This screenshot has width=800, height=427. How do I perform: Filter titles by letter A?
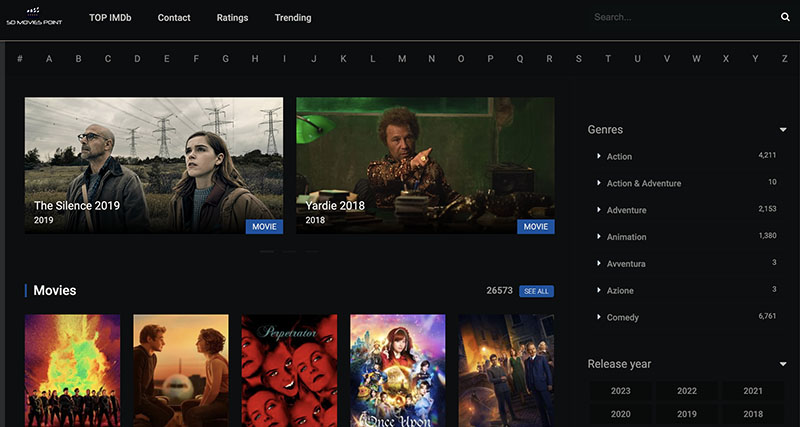[x=49, y=59]
